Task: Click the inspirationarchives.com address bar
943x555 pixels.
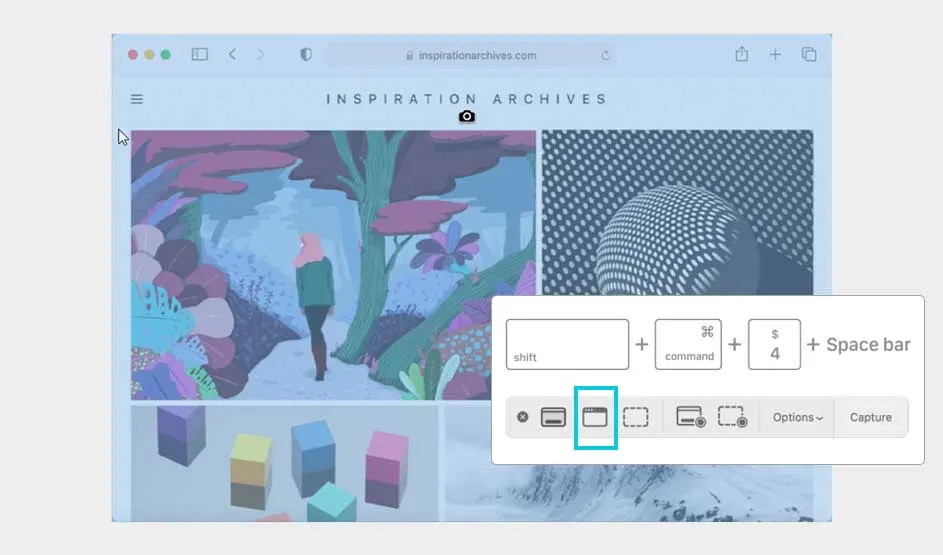Action: click(x=472, y=55)
